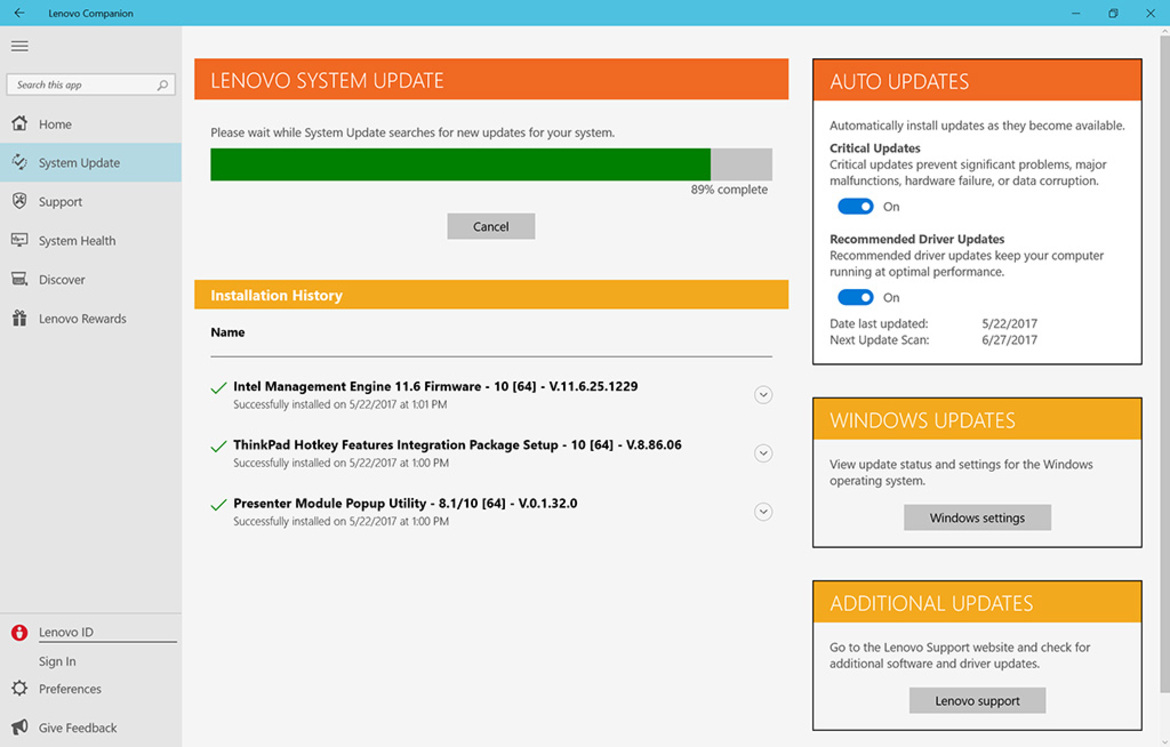Click the green update progress bar
This screenshot has height=747, width=1170.
[460, 164]
